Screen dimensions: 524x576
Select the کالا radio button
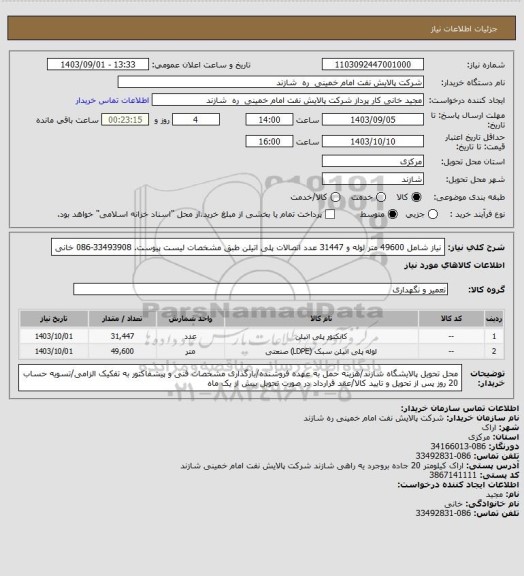pyautogui.click(x=416, y=197)
